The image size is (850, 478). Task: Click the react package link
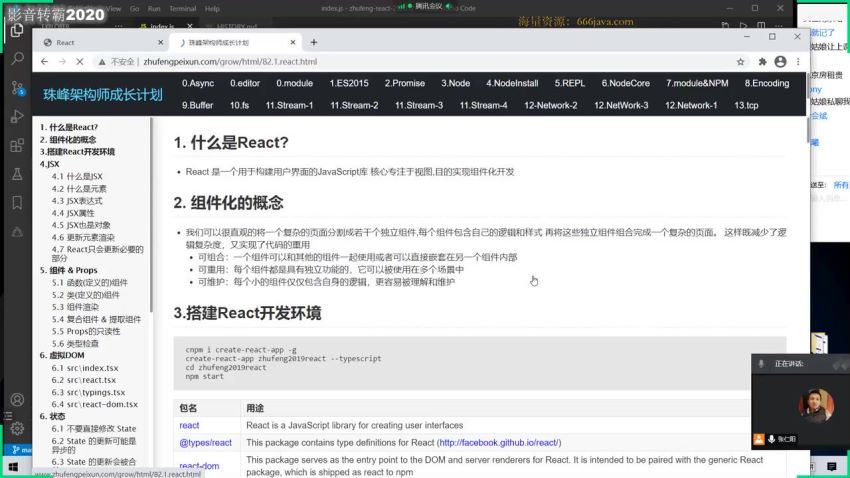[x=189, y=425]
